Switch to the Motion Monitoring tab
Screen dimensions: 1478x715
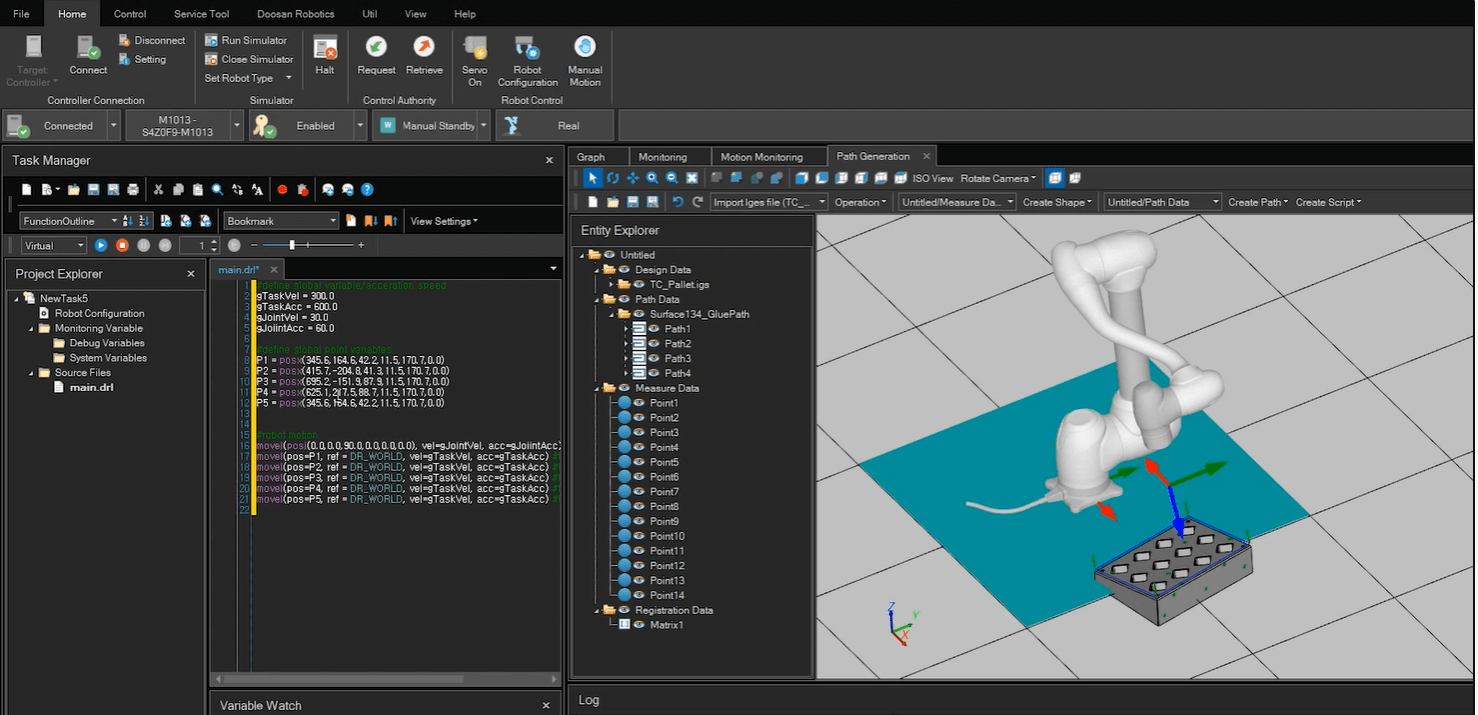[x=762, y=157]
